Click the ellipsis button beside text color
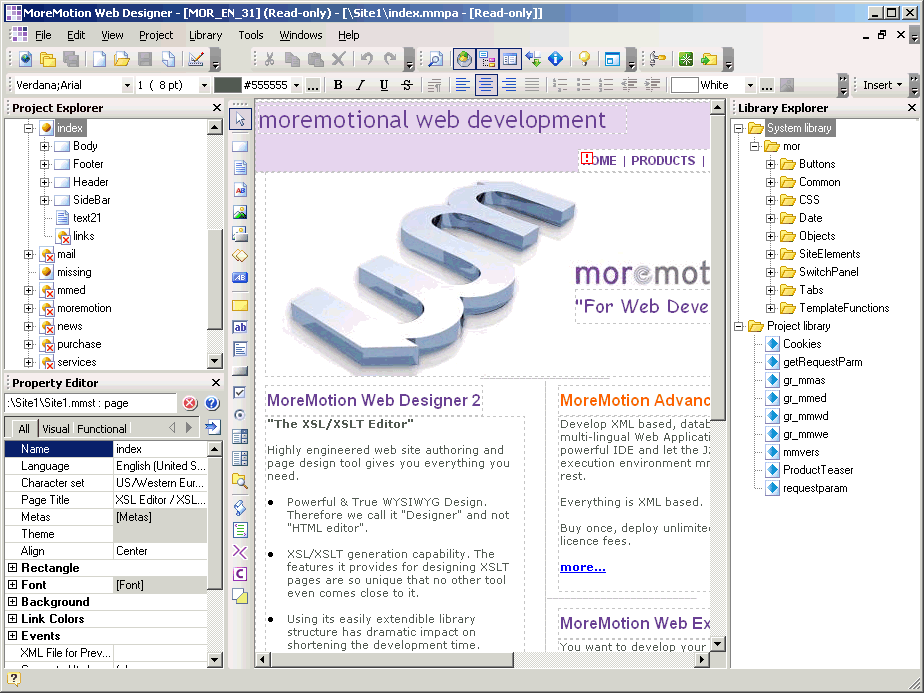The image size is (924, 693). (313, 85)
